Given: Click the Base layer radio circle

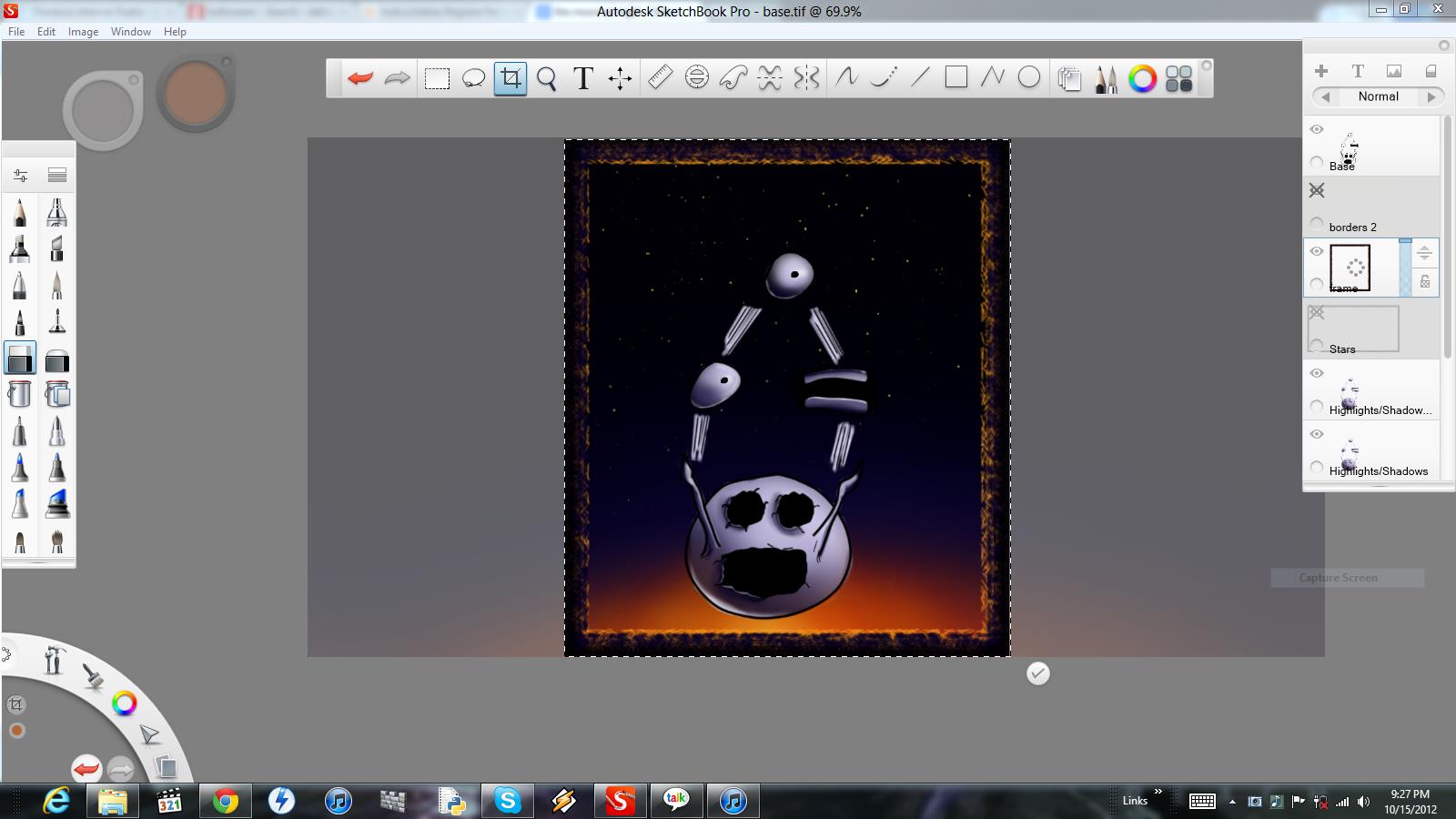Looking at the screenshot, I should pos(1317,162).
